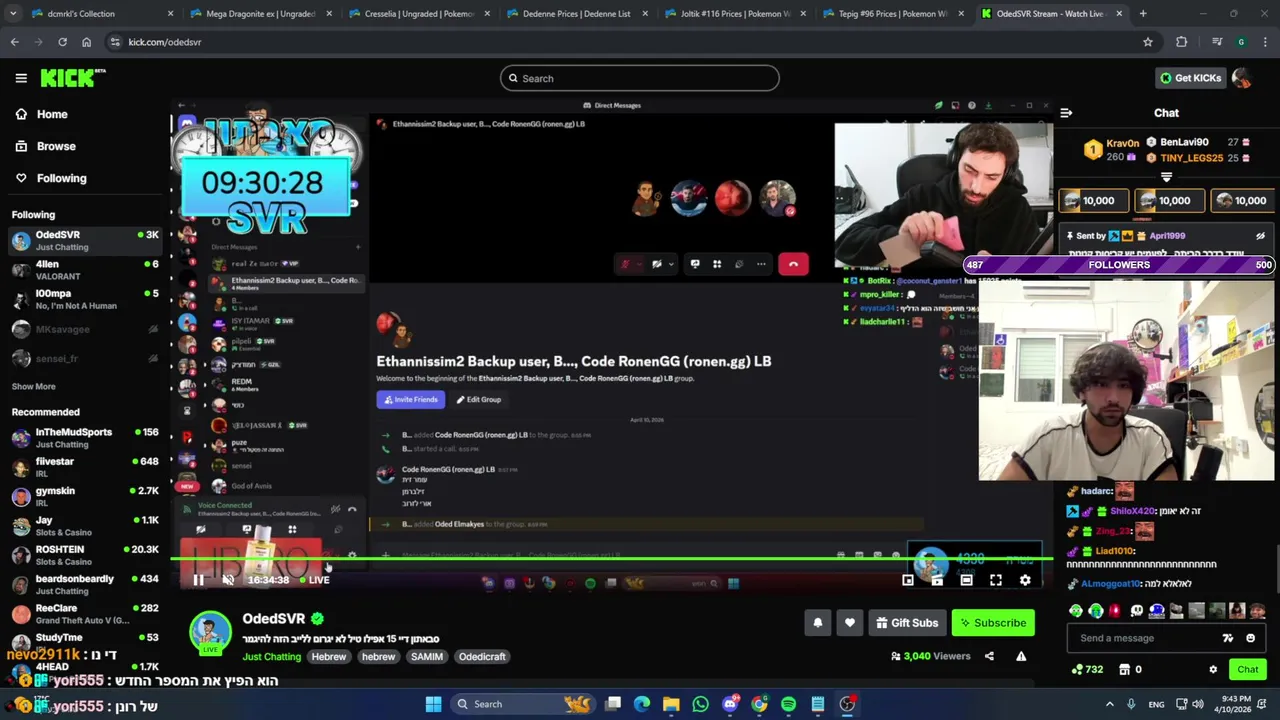Open OdedSVR channel avatar
Image resolution: width=1280 pixels, height=720 pixels.
pyautogui.click(x=210, y=632)
